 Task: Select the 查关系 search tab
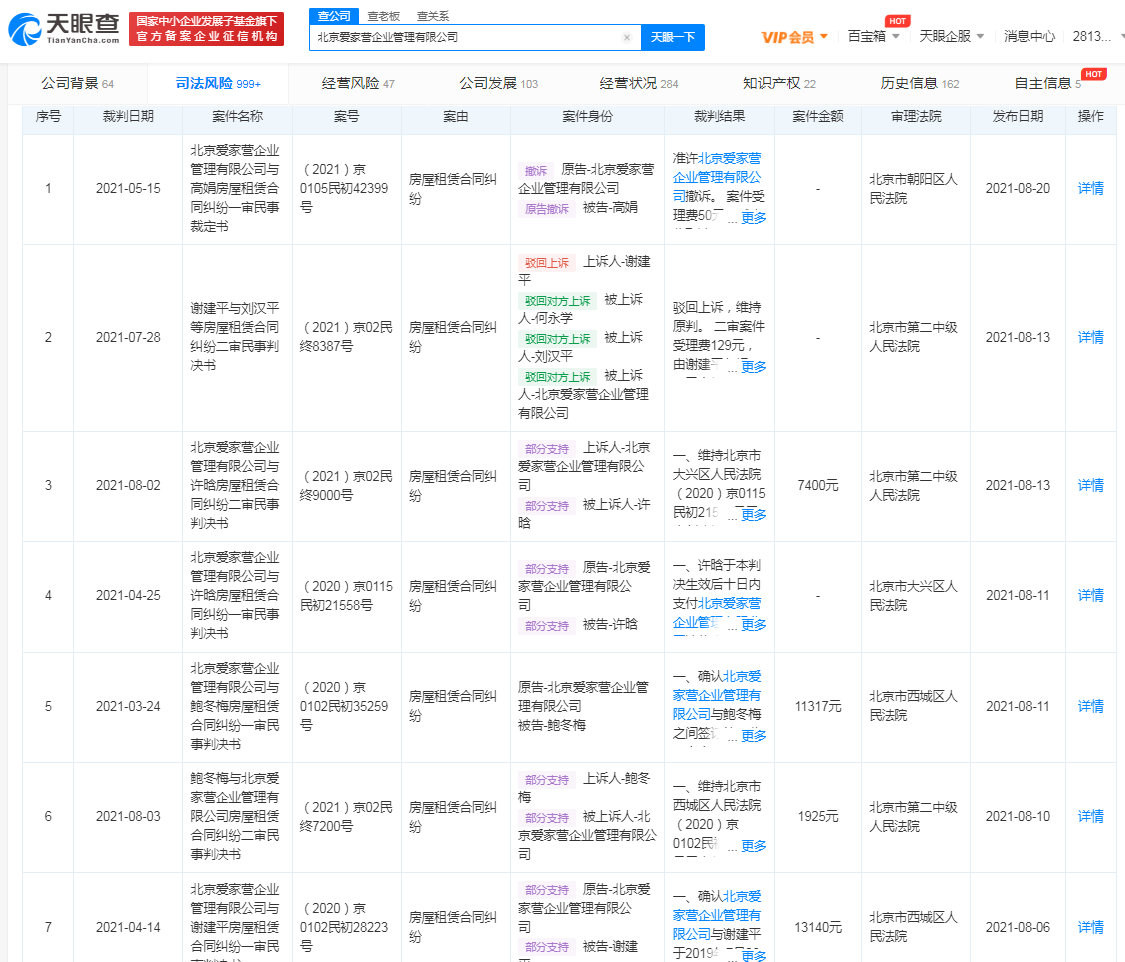433,16
